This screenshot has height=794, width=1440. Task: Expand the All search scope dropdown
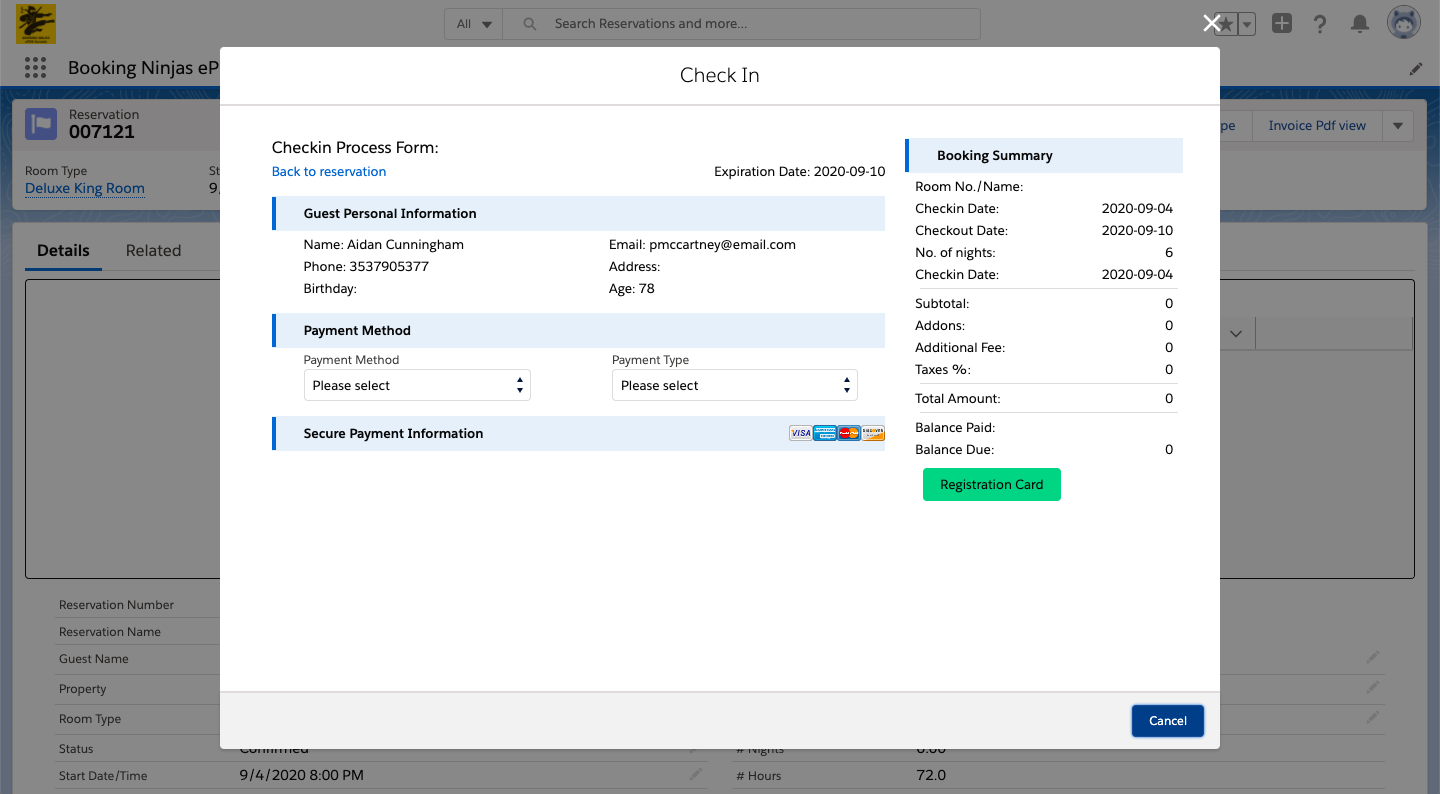pyautogui.click(x=474, y=24)
